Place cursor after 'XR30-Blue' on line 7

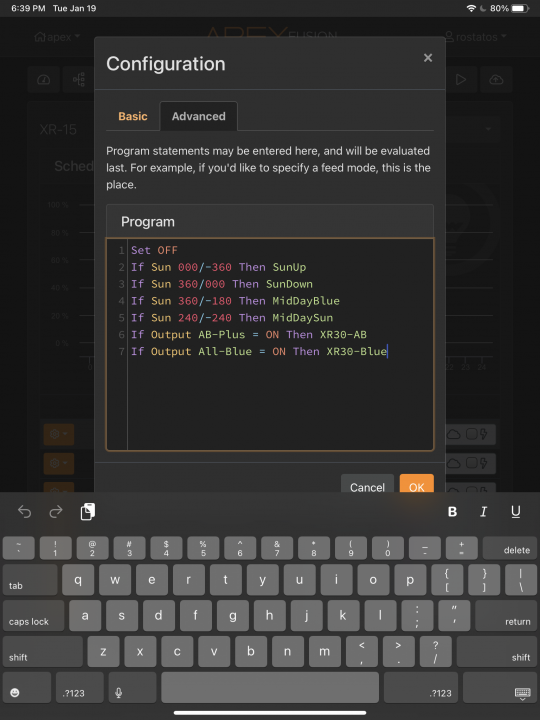(x=388, y=351)
